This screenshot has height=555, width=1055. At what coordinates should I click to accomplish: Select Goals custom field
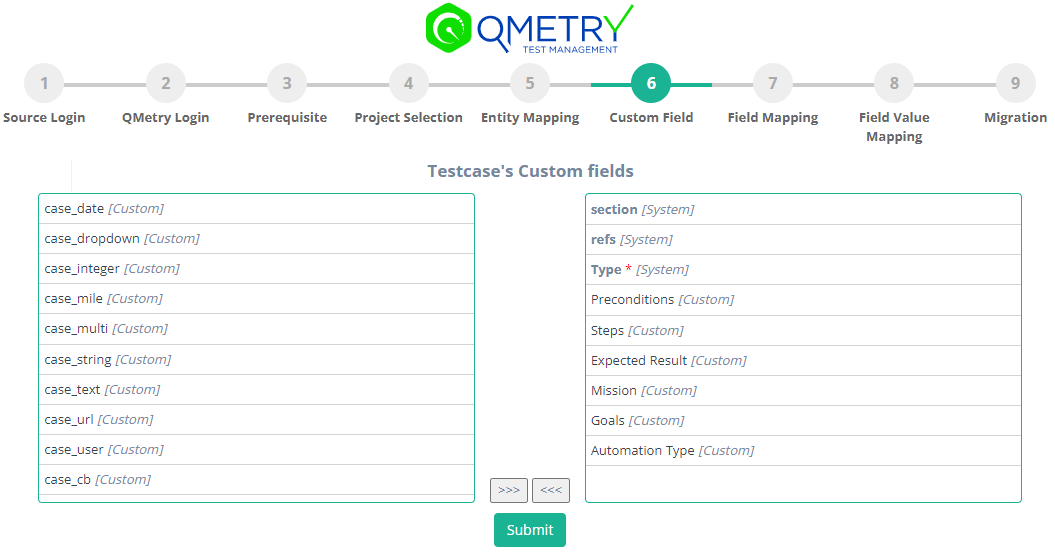(x=803, y=420)
